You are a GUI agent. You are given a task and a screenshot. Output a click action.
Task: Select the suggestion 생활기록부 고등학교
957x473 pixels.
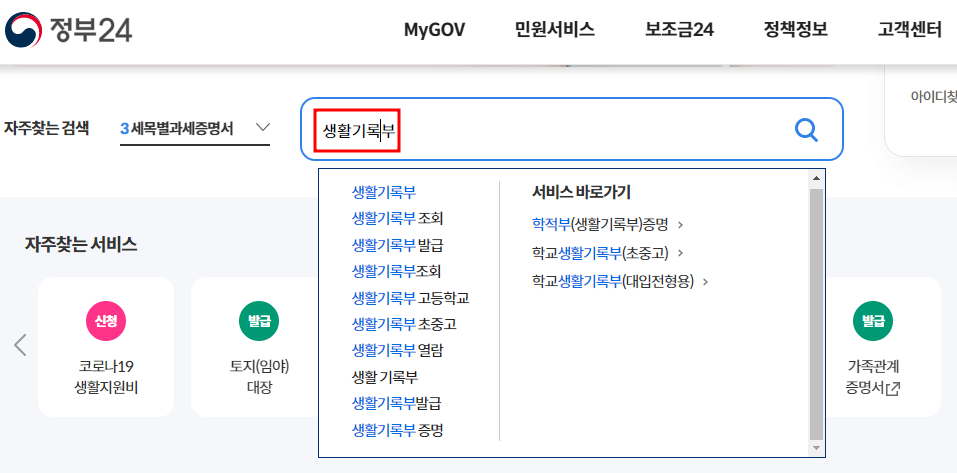pos(411,298)
